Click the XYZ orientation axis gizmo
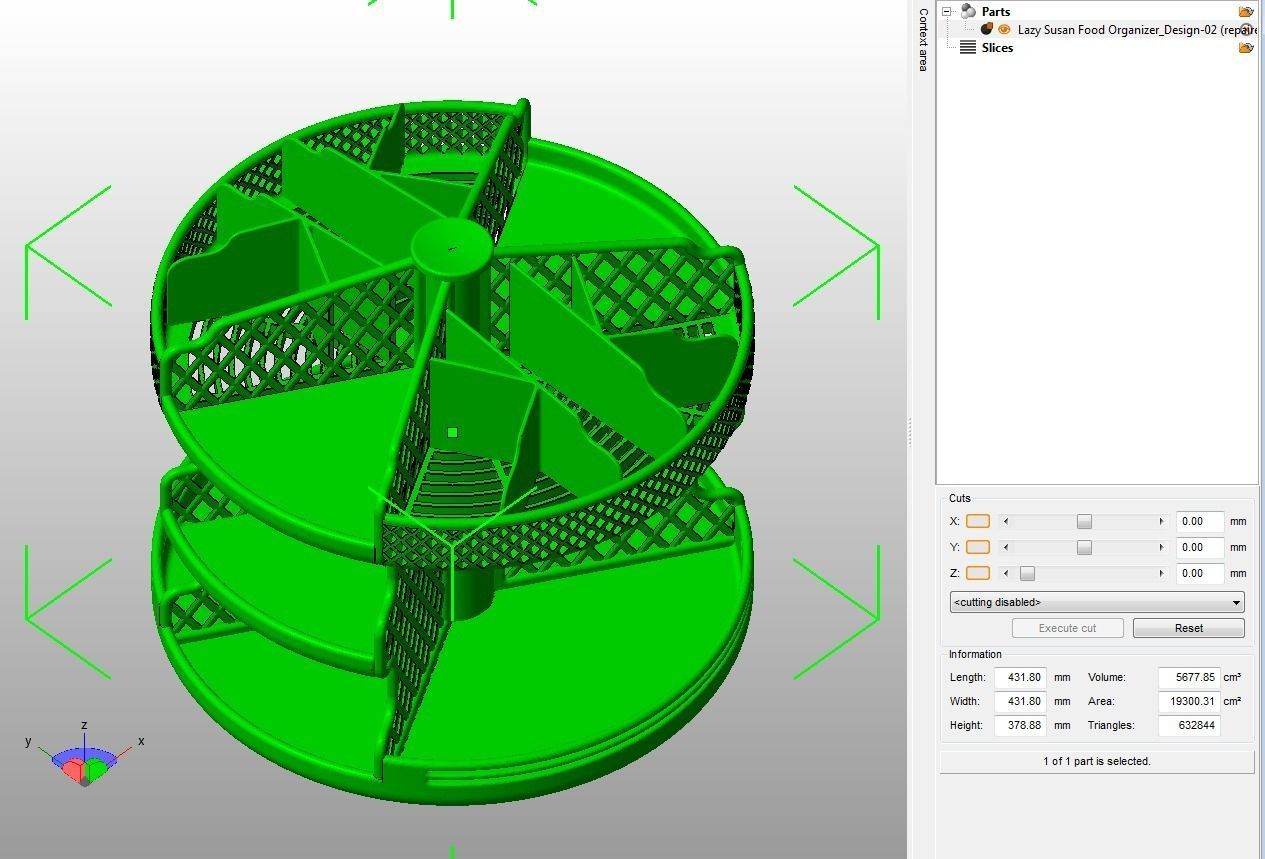Viewport: 1265px width, 859px height. [85, 755]
